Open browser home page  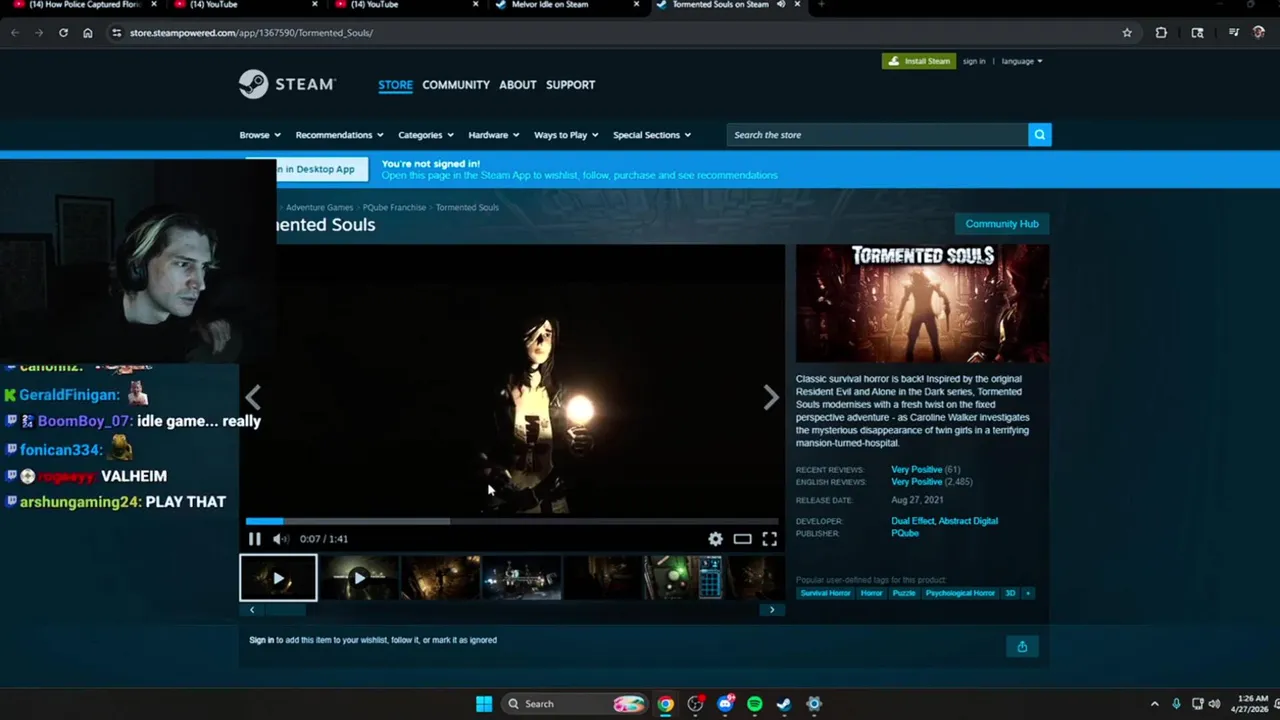(x=88, y=33)
